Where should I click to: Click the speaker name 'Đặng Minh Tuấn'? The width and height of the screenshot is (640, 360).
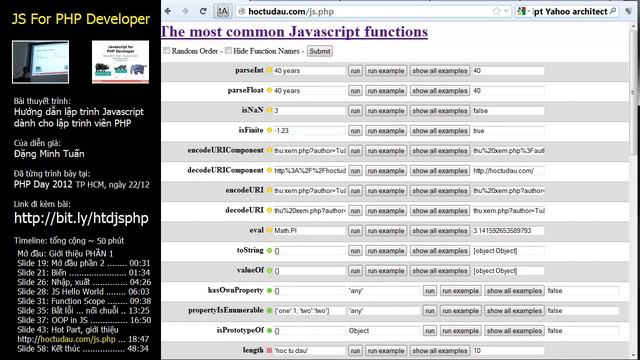49,154
